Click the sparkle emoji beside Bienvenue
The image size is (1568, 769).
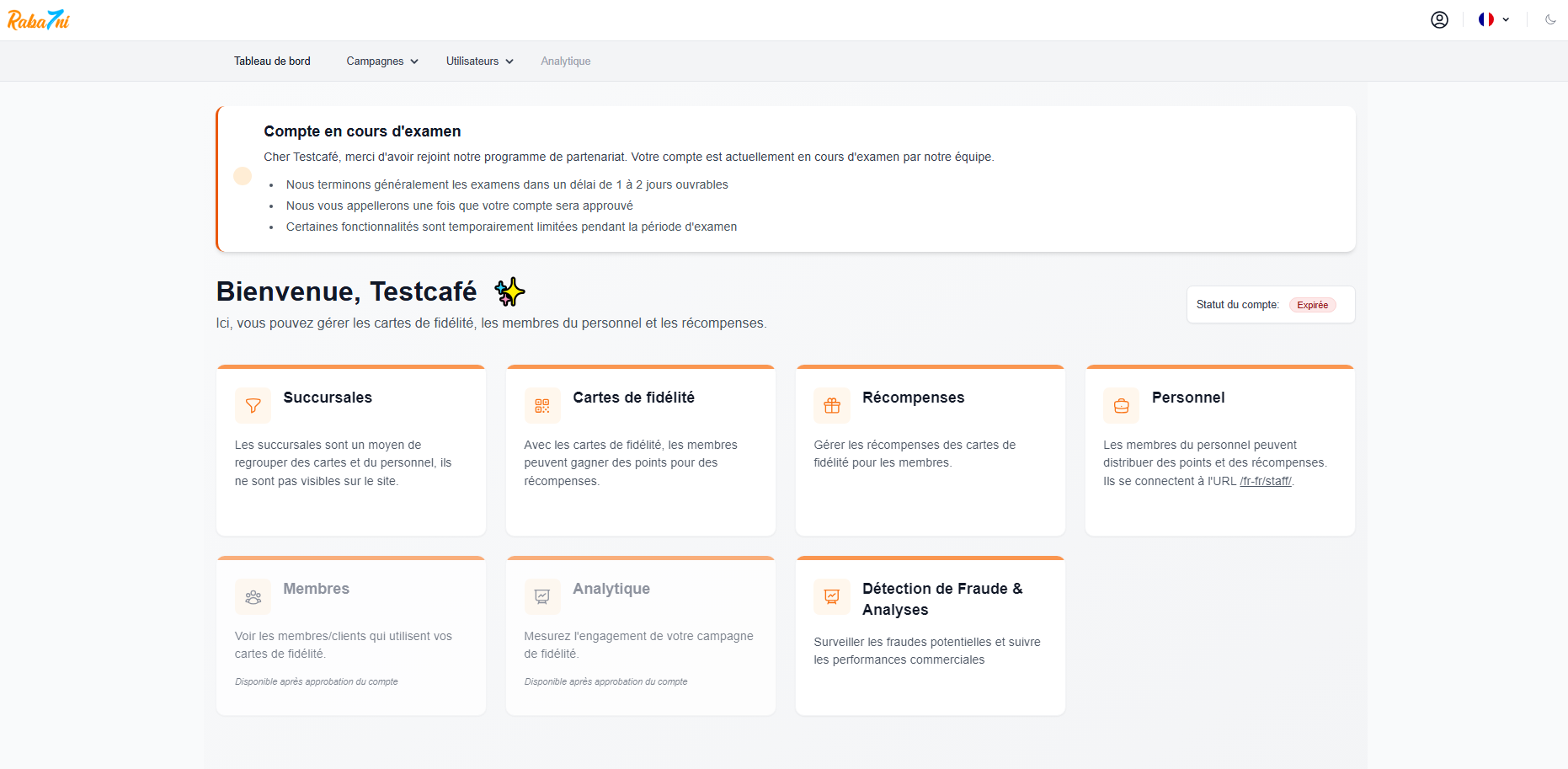pos(509,292)
